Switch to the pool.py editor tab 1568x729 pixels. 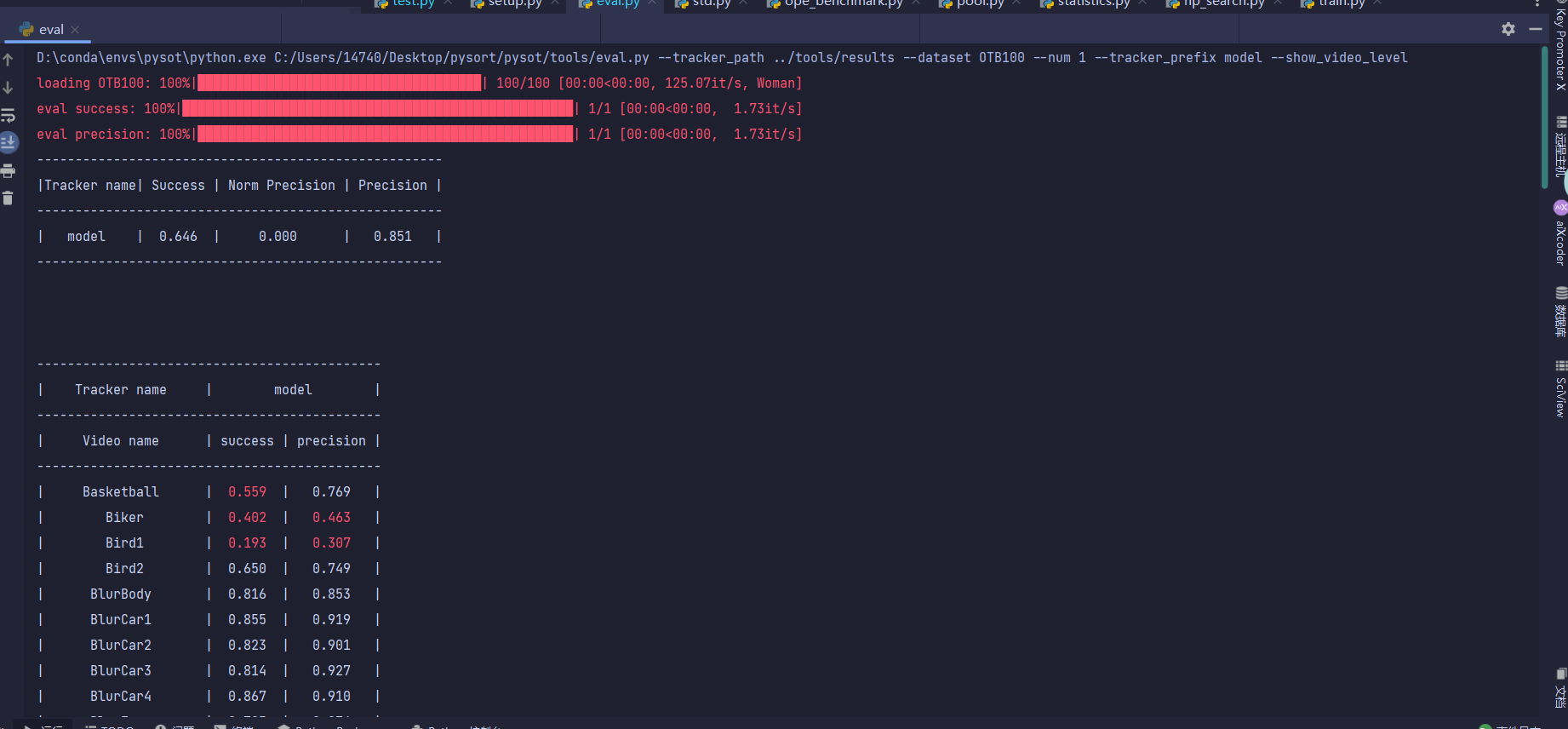click(979, 3)
